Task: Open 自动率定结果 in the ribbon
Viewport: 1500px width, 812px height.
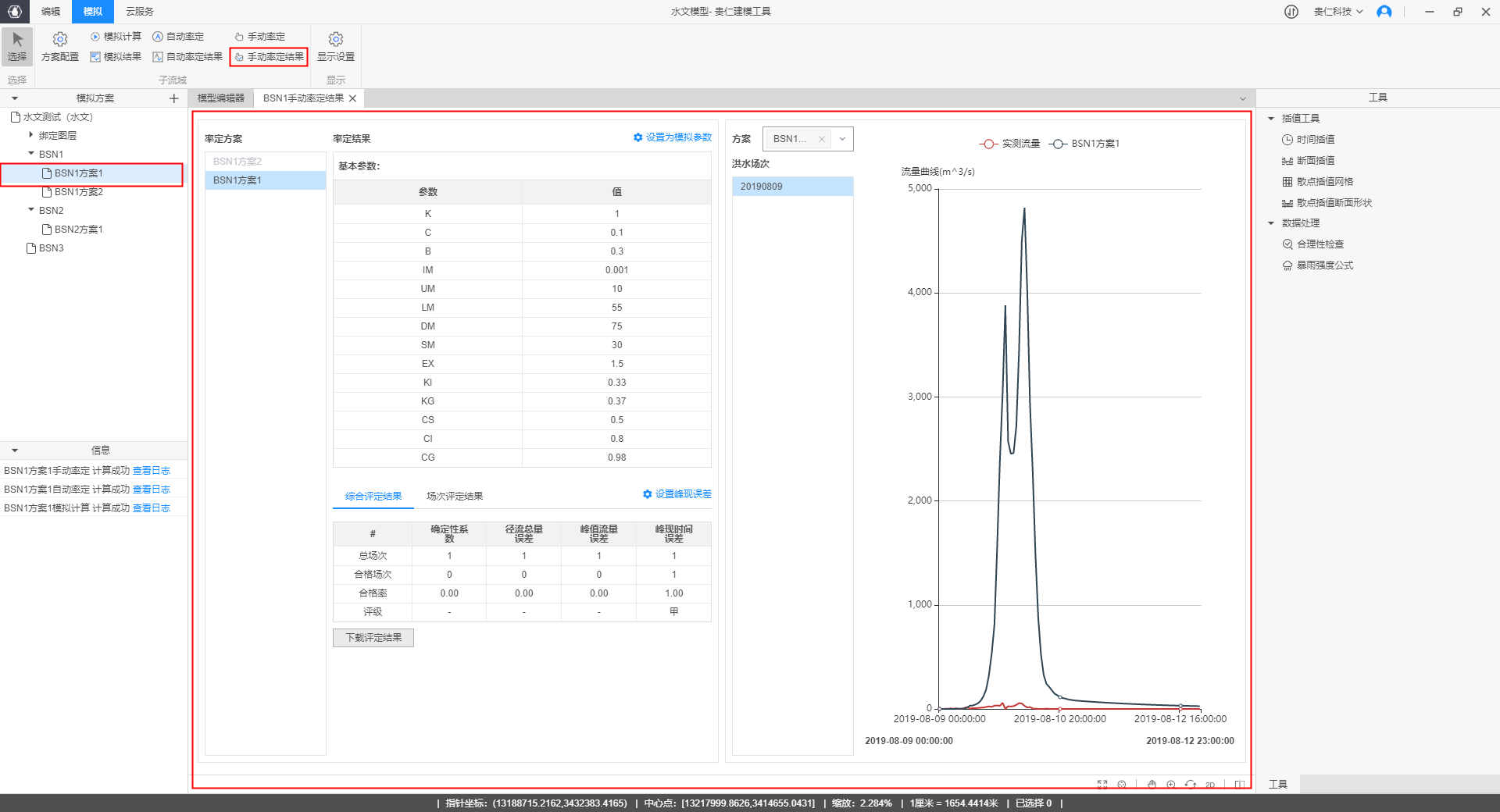Action: (187, 57)
